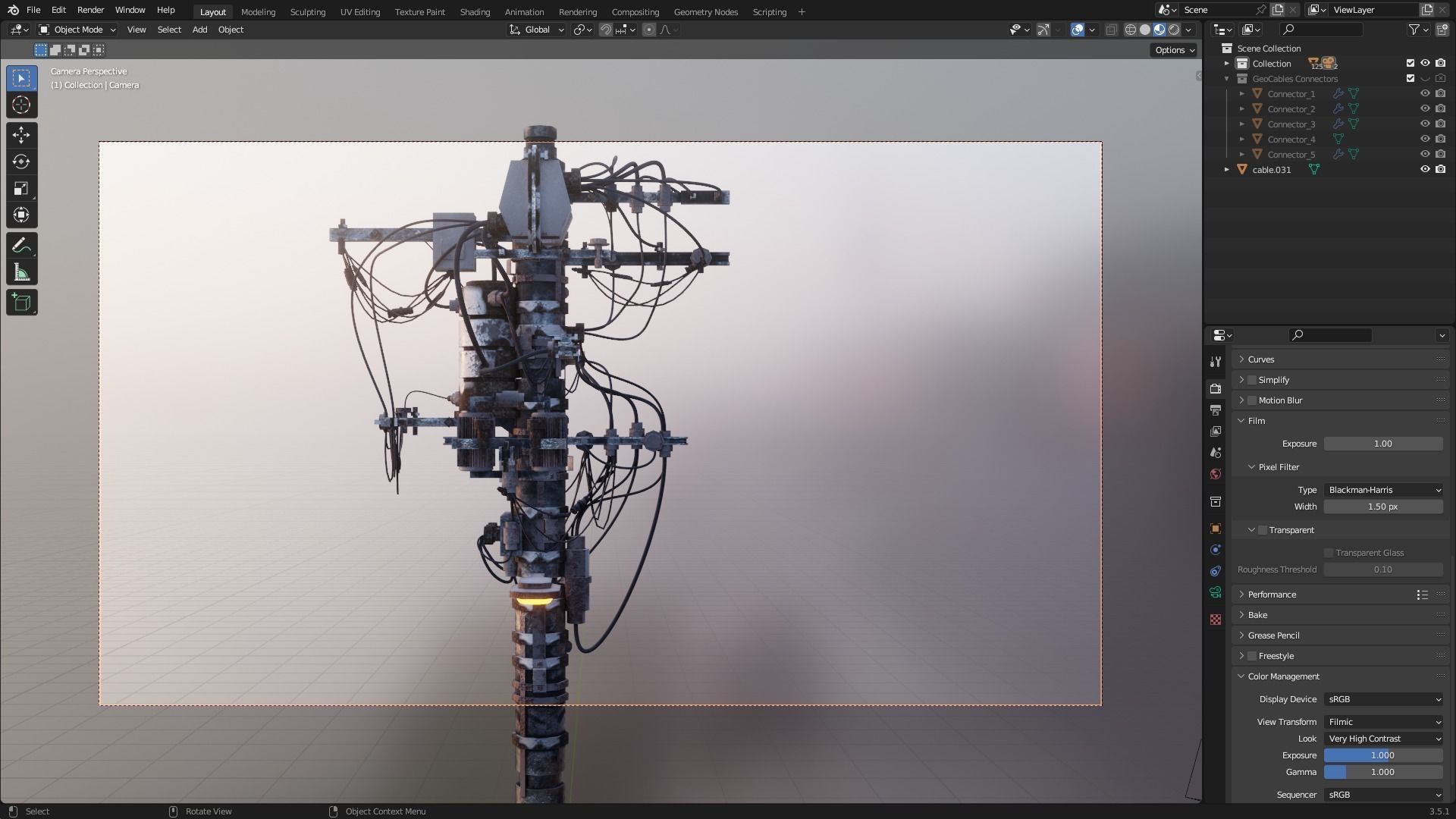Hide Connector_3 in viewport

tap(1425, 124)
